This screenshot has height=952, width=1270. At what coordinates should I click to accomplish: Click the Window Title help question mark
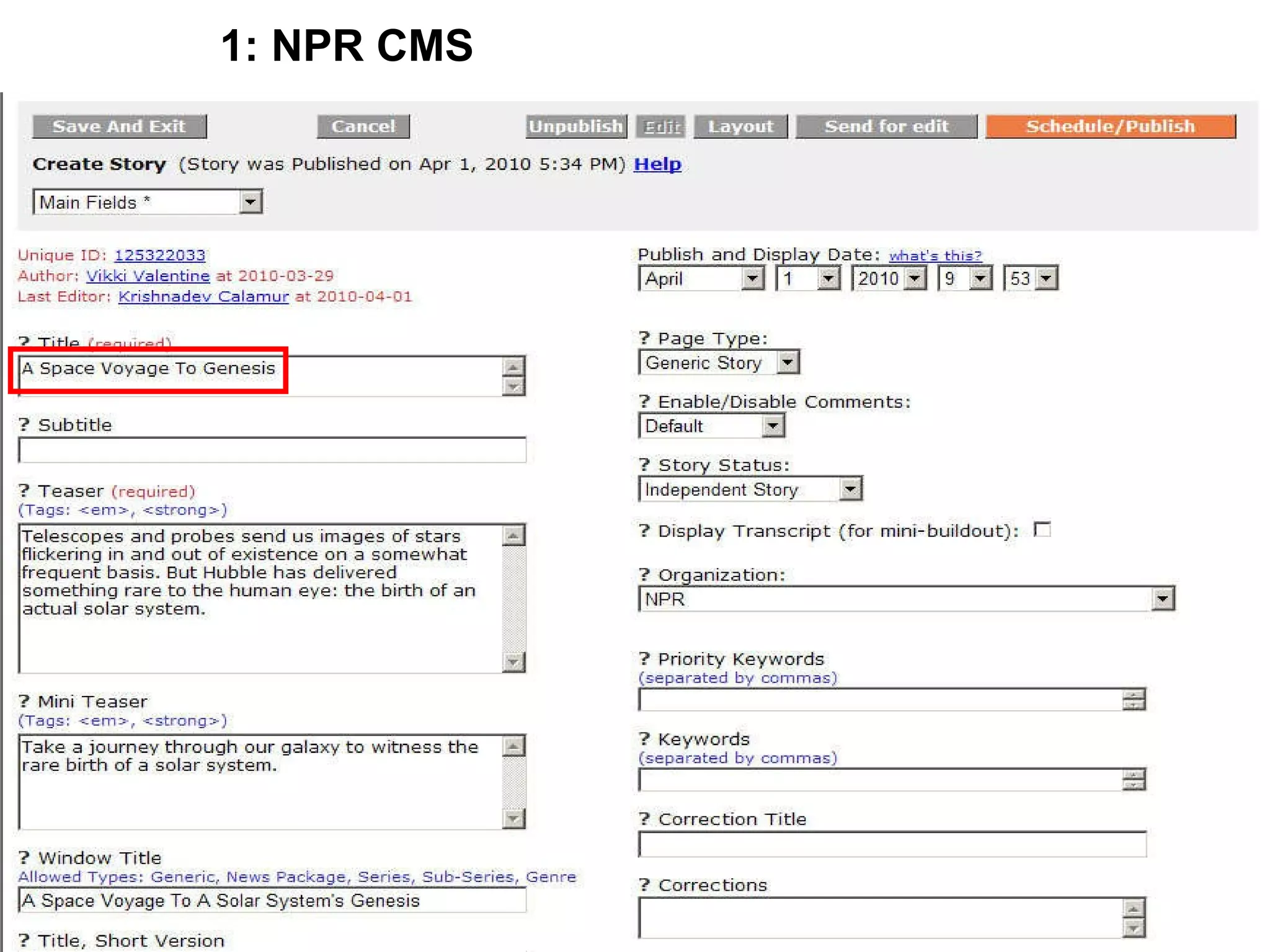[x=24, y=857]
